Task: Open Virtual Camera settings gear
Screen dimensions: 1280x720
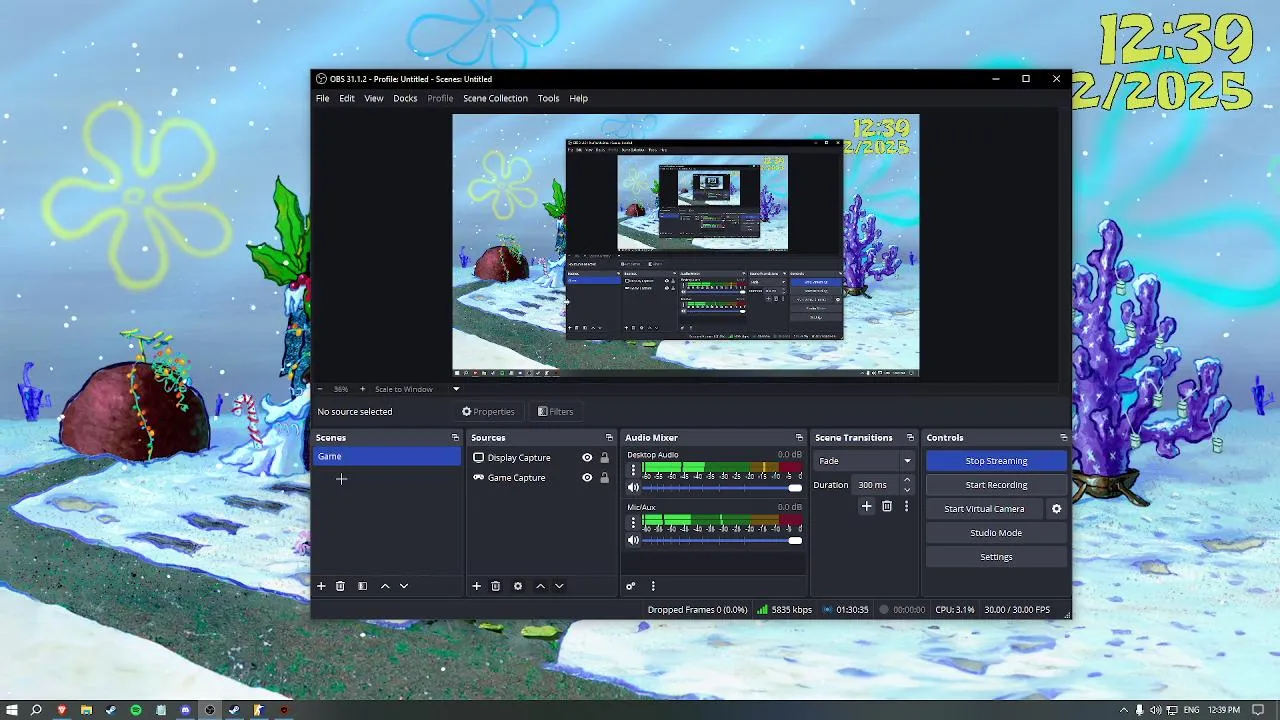Action: tap(1056, 509)
